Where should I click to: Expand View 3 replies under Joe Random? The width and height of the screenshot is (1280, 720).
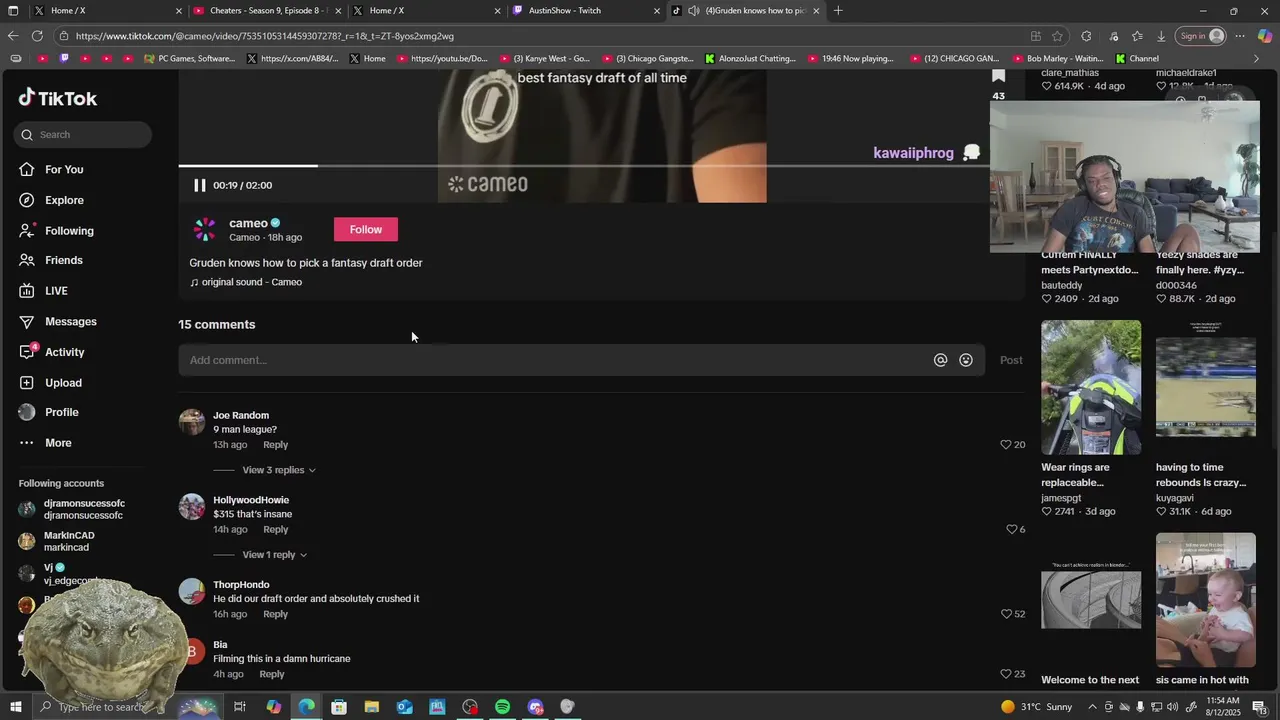pyautogui.click(x=278, y=470)
